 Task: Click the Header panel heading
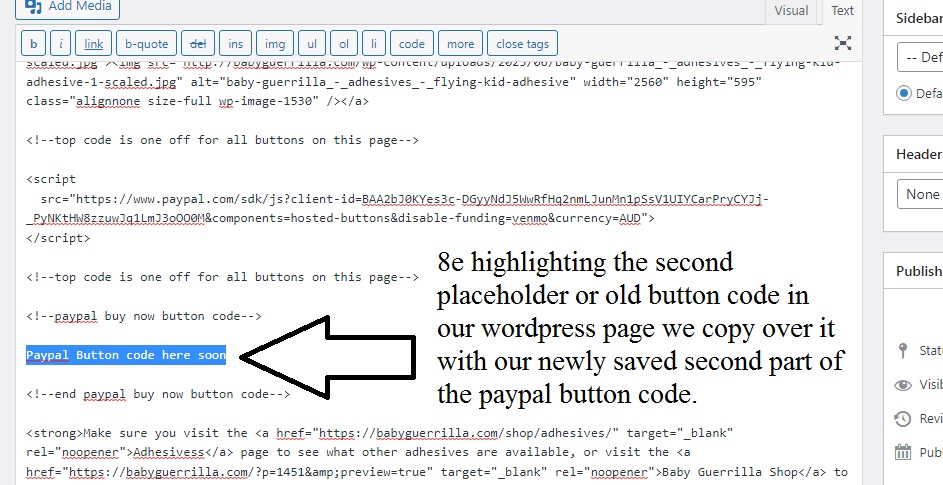[919, 155]
